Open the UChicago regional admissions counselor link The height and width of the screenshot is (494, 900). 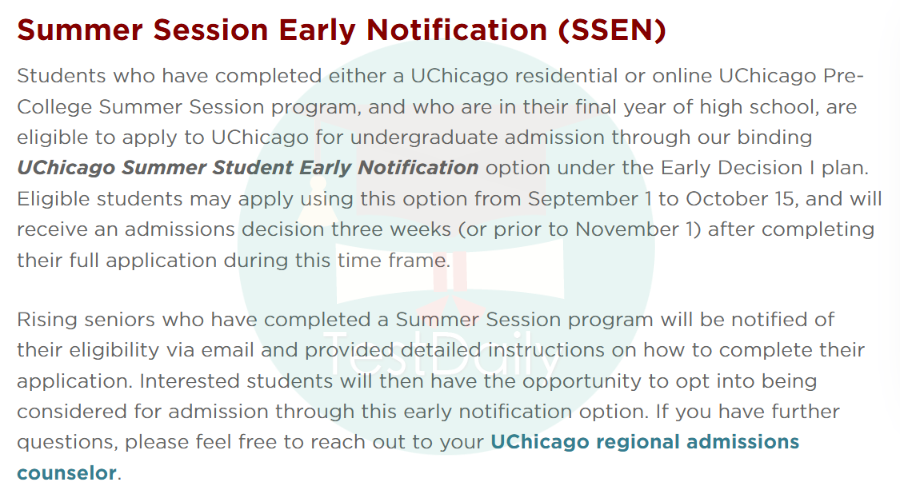coord(645,442)
